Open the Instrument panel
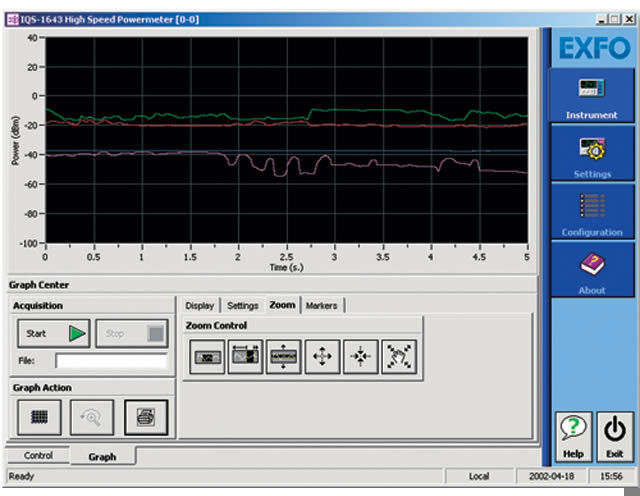The image size is (640, 496). tap(591, 96)
